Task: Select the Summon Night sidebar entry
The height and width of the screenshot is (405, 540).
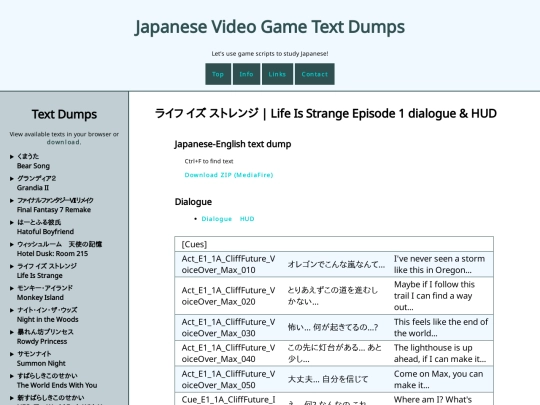Action: coord(41,359)
